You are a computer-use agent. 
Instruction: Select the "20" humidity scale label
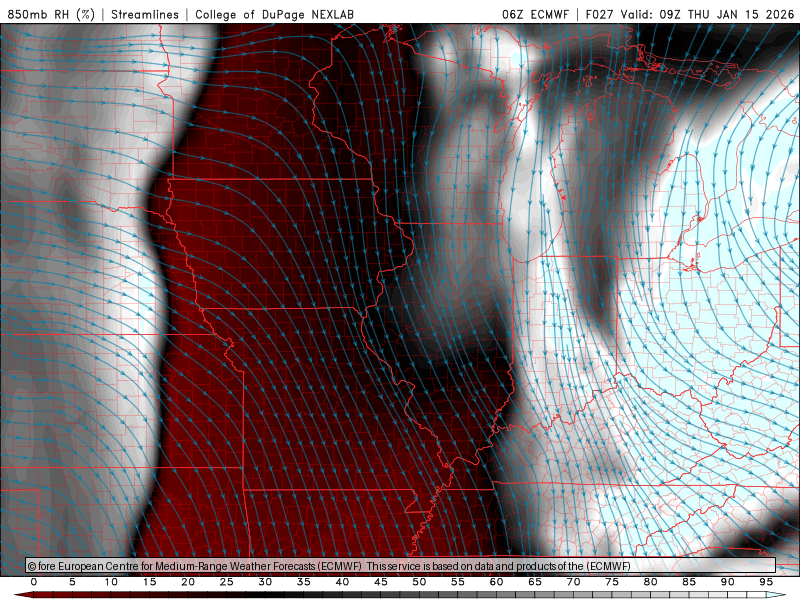point(188,582)
